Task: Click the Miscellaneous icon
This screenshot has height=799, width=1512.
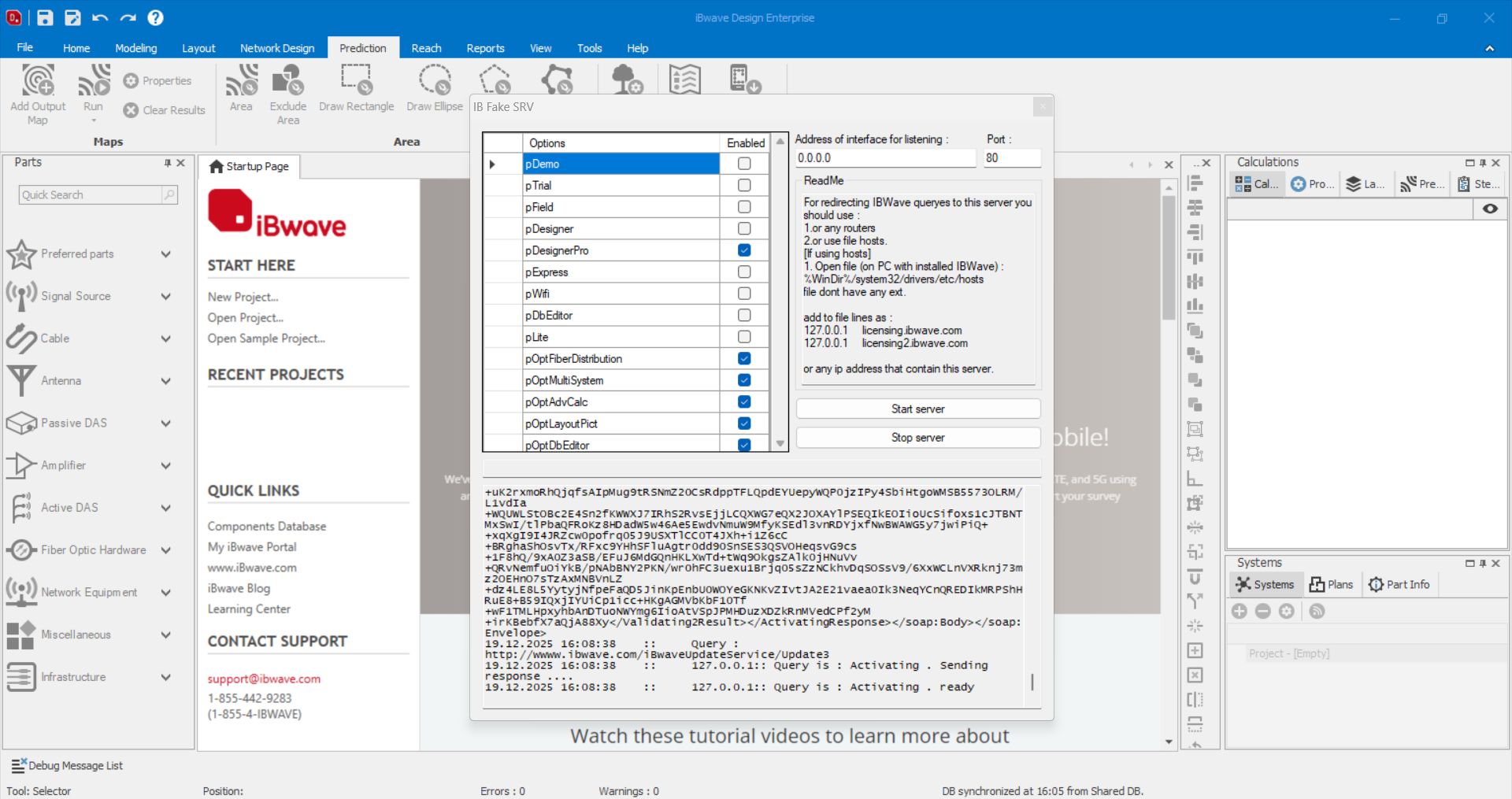Action: coord(21,634)
